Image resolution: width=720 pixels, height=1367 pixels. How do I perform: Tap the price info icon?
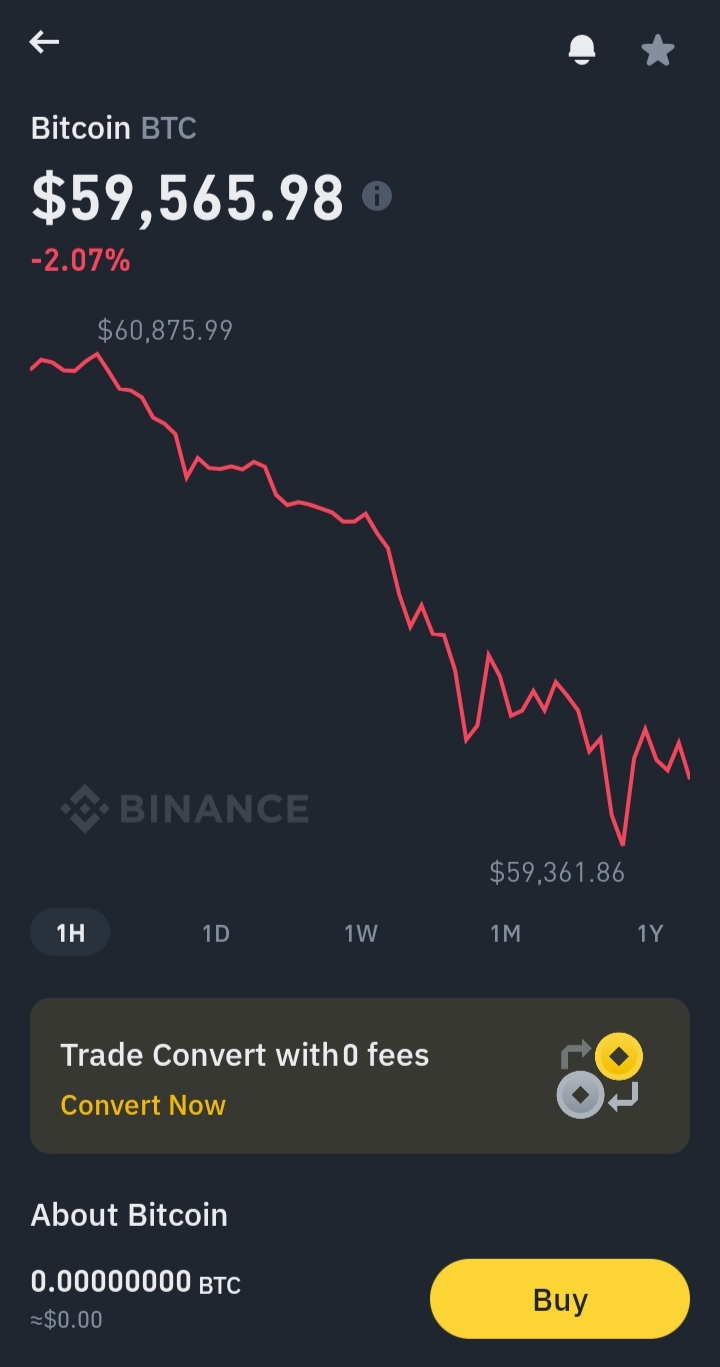[x=377, y=196]
